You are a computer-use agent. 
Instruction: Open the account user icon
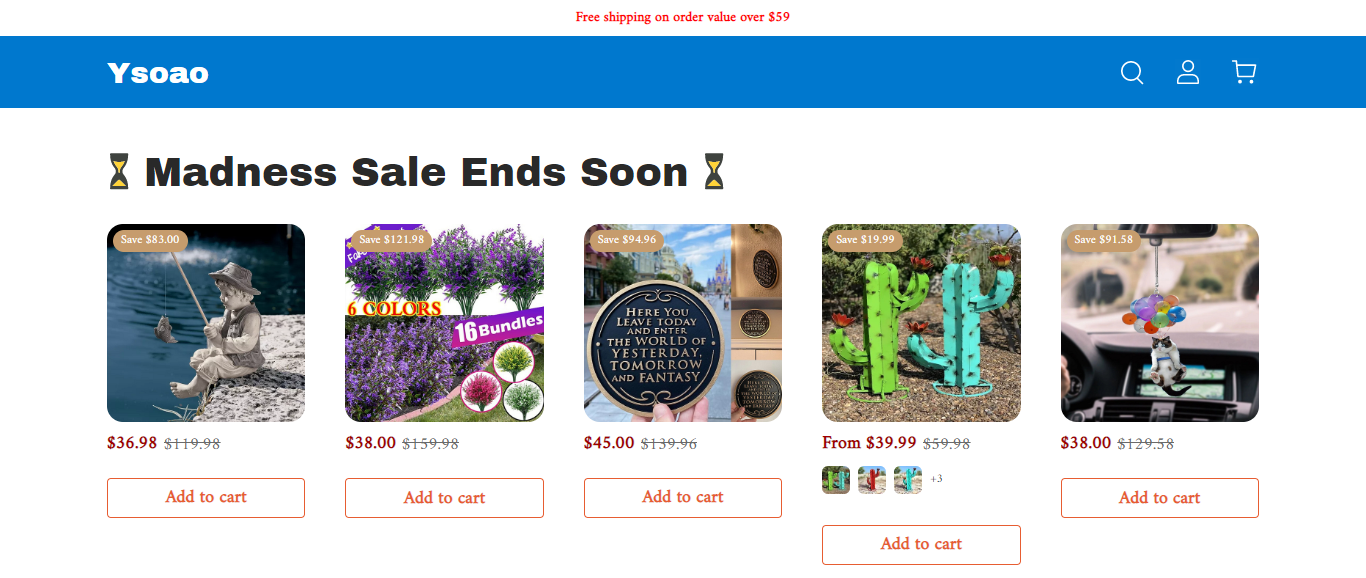pyautogui.click(x=1188, y=72)
